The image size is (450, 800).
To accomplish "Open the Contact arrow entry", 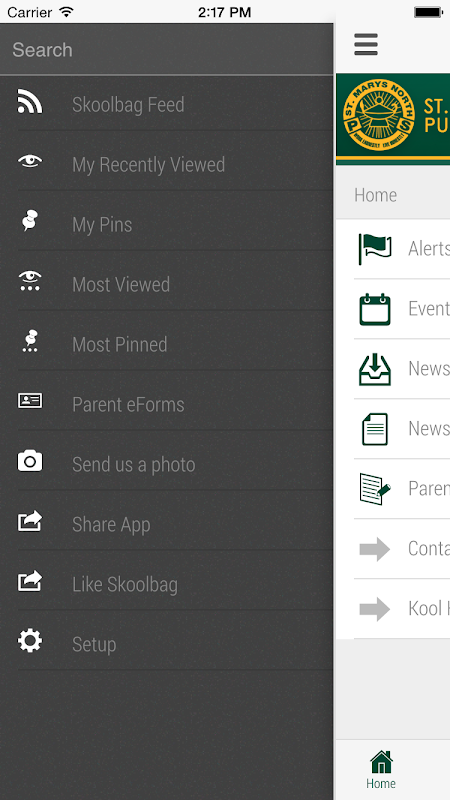I will [x=402, y=548].
